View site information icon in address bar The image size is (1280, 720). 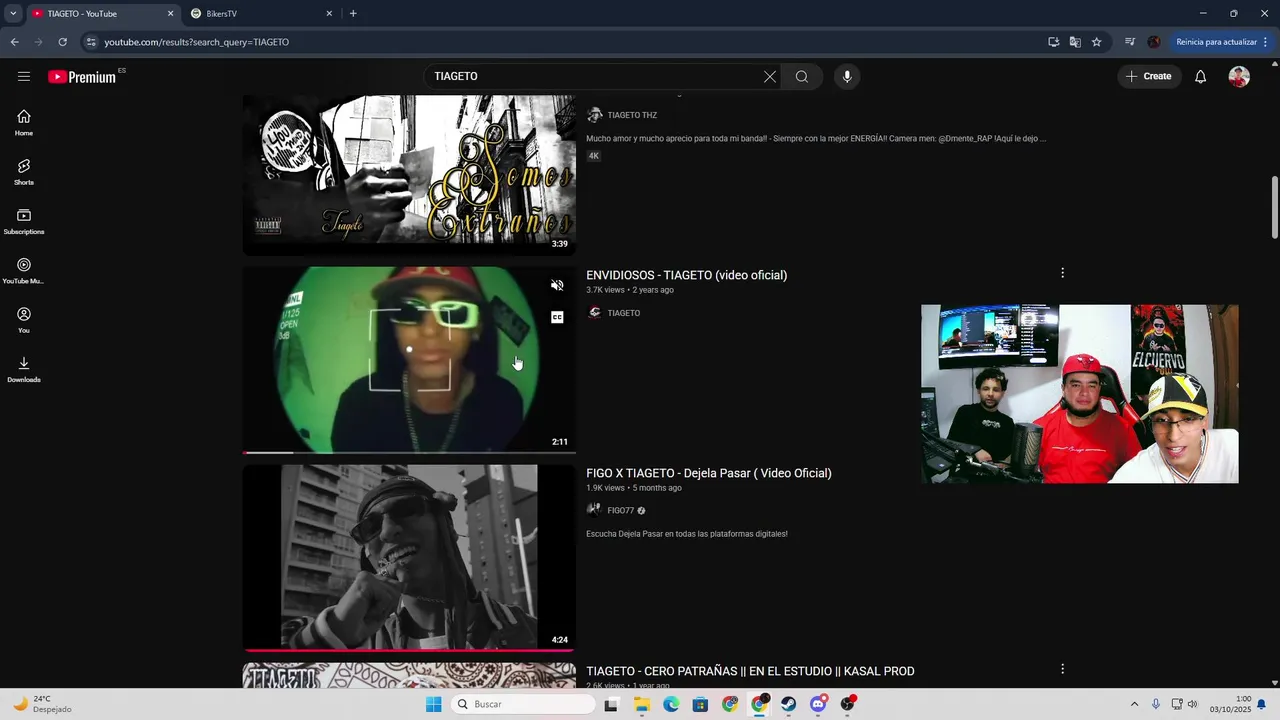[91, 42]
